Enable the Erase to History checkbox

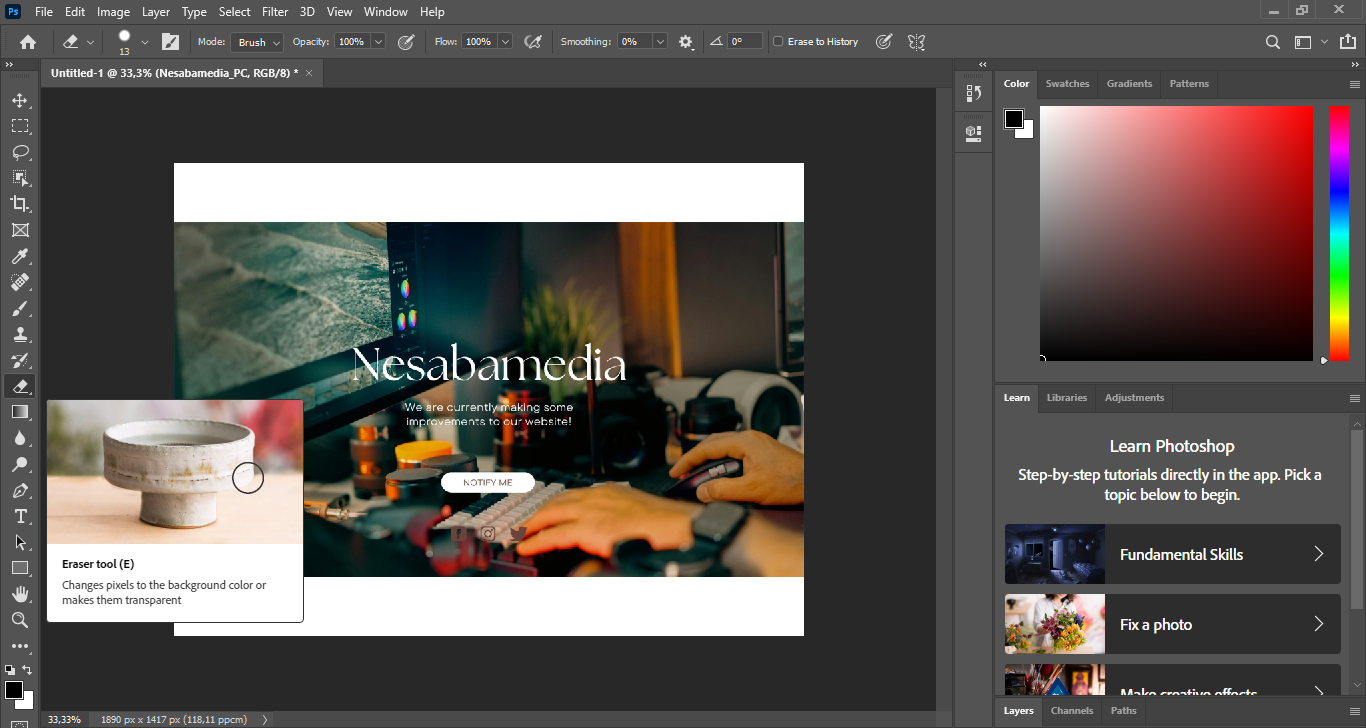tap(779, 42)
